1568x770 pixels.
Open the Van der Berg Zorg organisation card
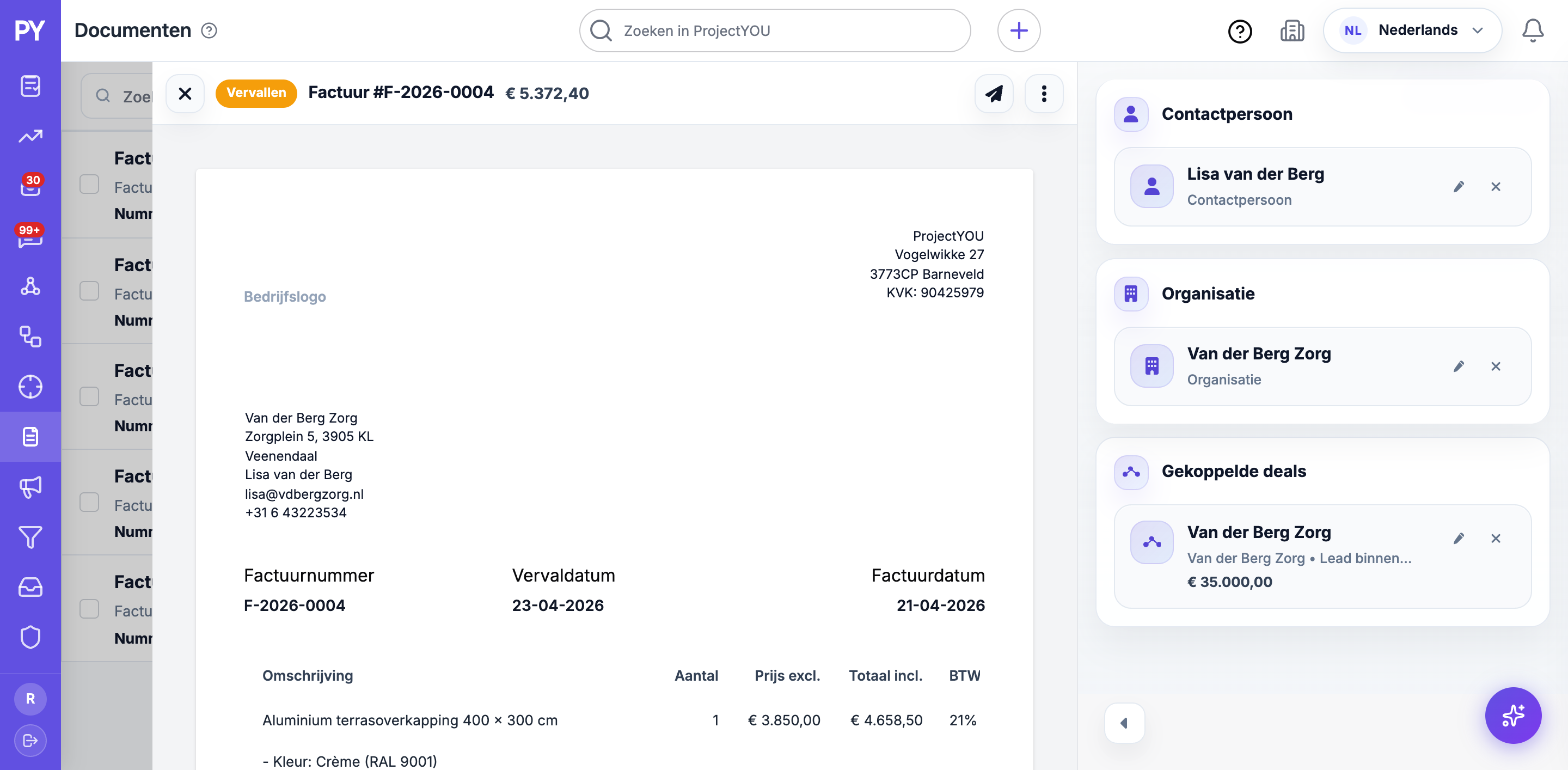pos(1321,366)
